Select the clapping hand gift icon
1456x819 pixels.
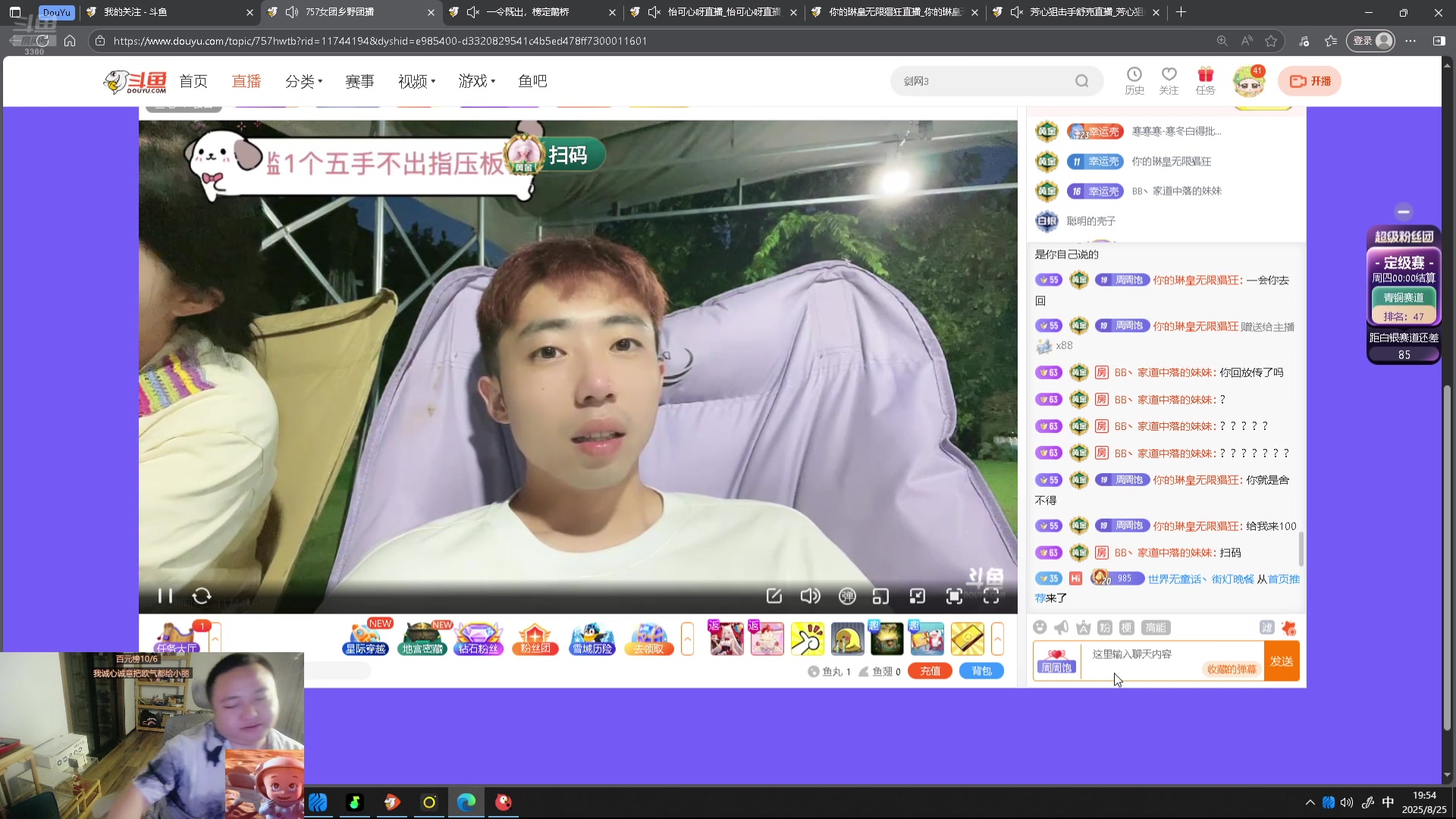807,639
